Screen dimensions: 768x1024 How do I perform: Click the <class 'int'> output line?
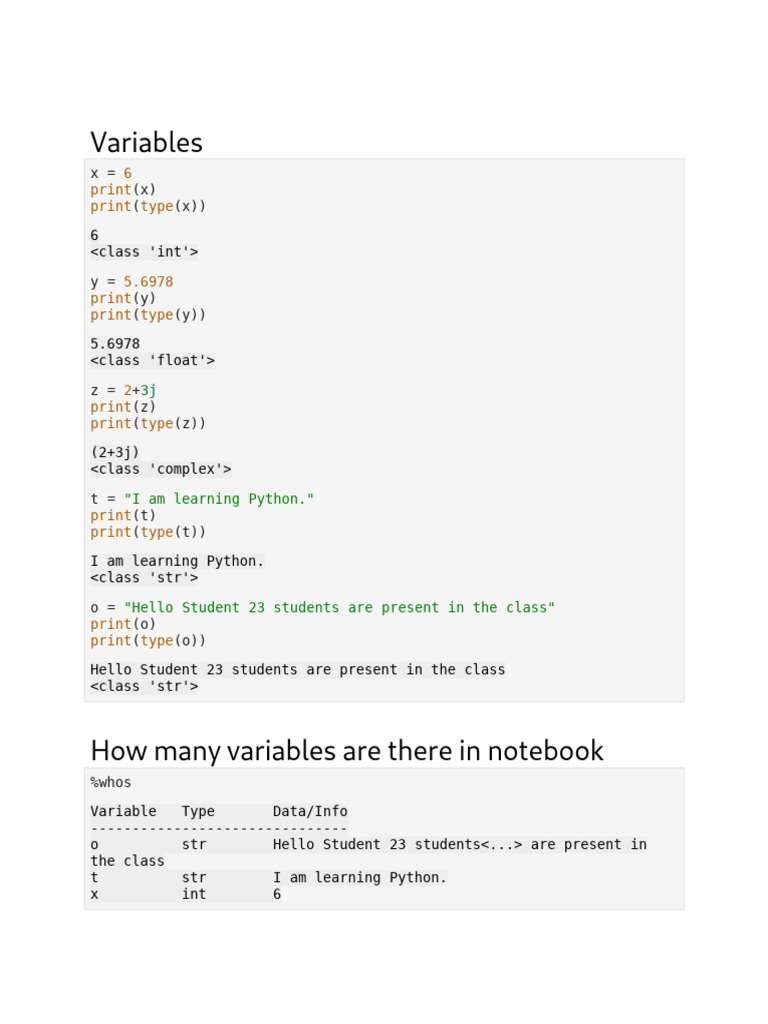[144, 252]
